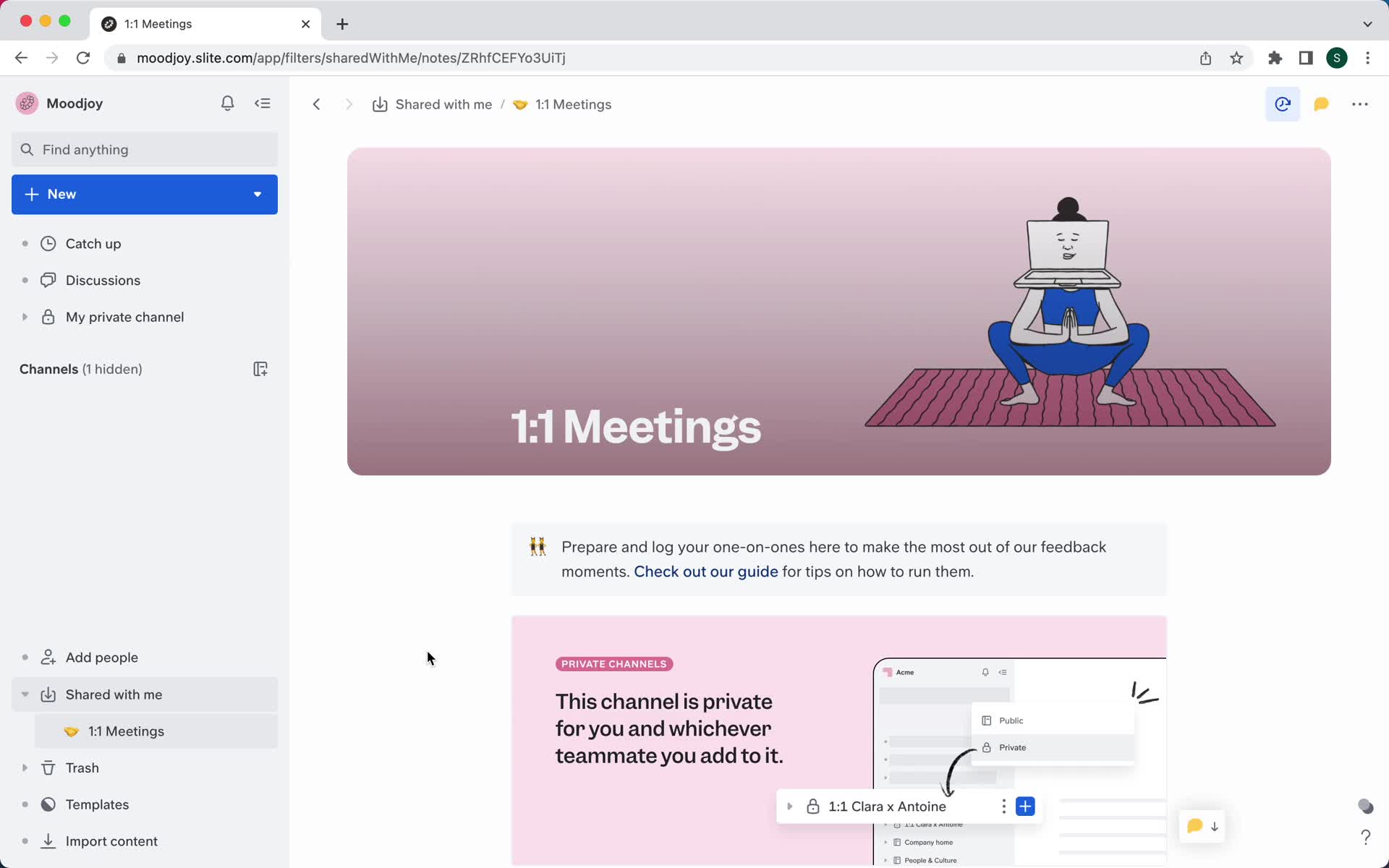Click the Moodjoy logo icon top left
1389x868 pixels.
pyautogui.click(x=27, y=103)
